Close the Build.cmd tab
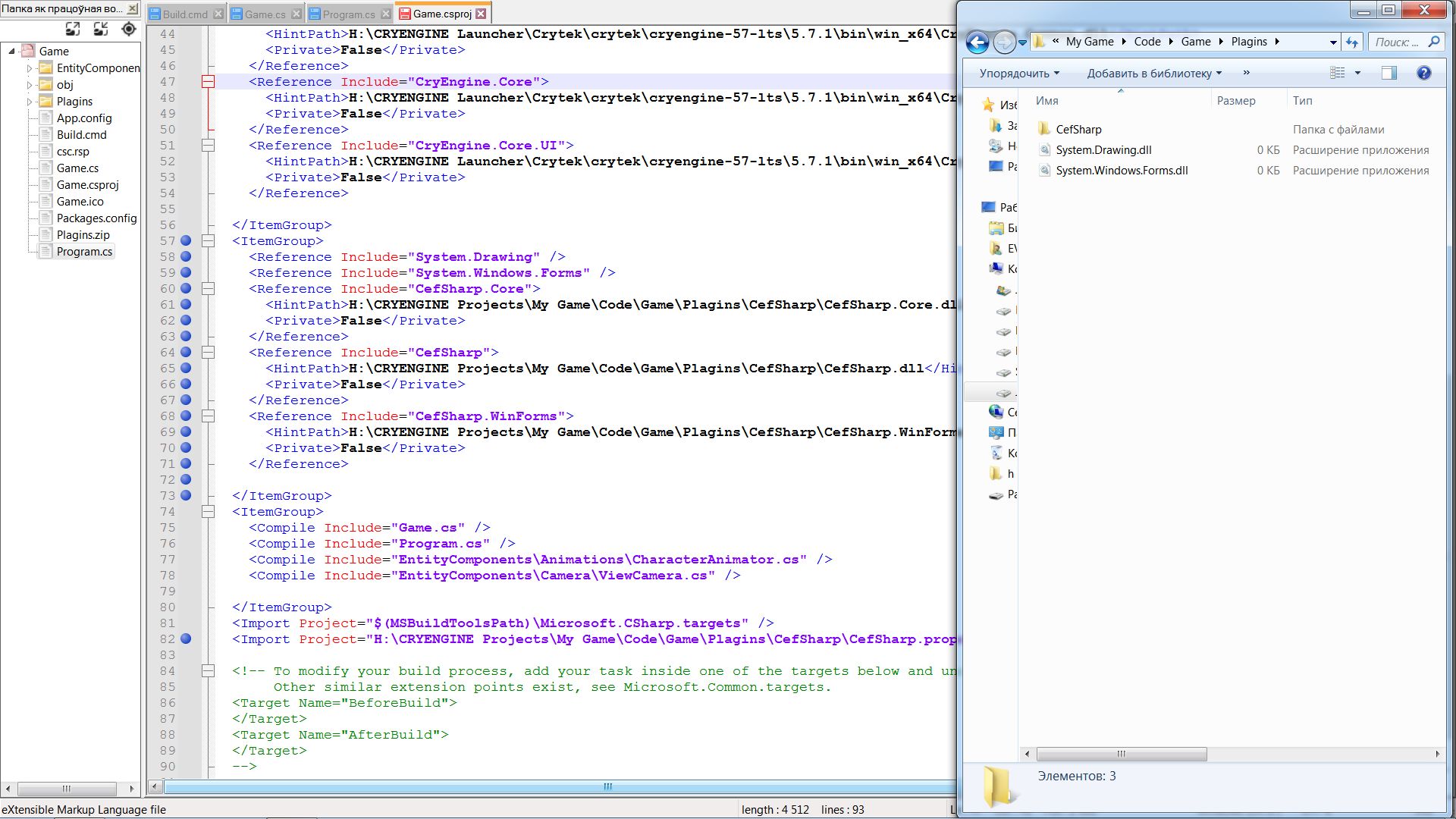1456x819 pixels. coord(218,14)
